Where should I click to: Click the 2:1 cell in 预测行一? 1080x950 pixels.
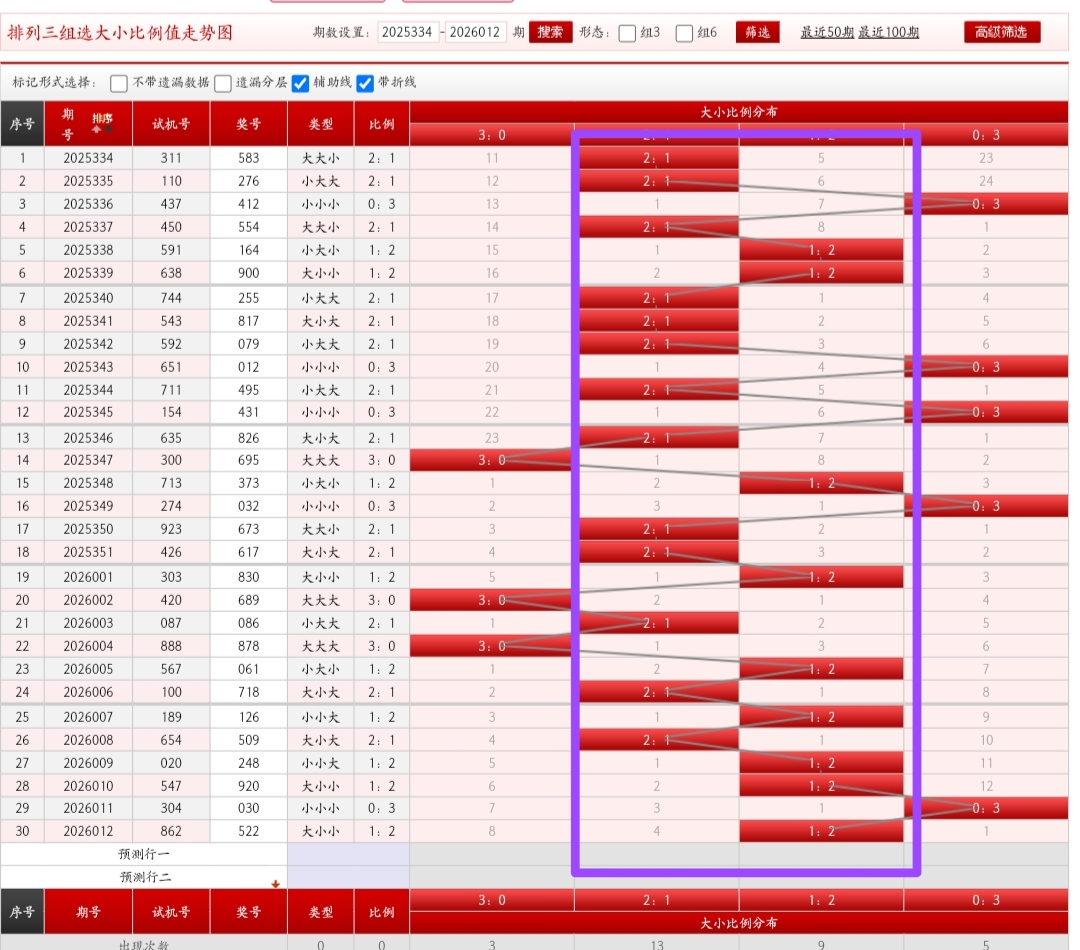(657, 854)
